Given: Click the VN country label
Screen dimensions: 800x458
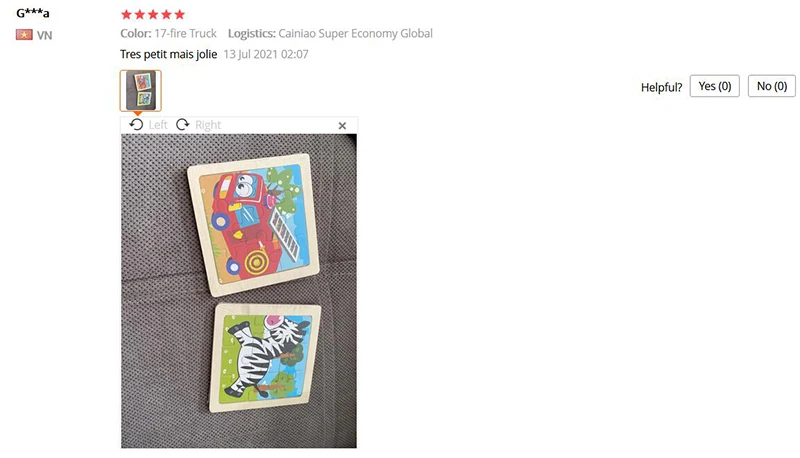Looking at the screenshot, I should coord(44,35).
